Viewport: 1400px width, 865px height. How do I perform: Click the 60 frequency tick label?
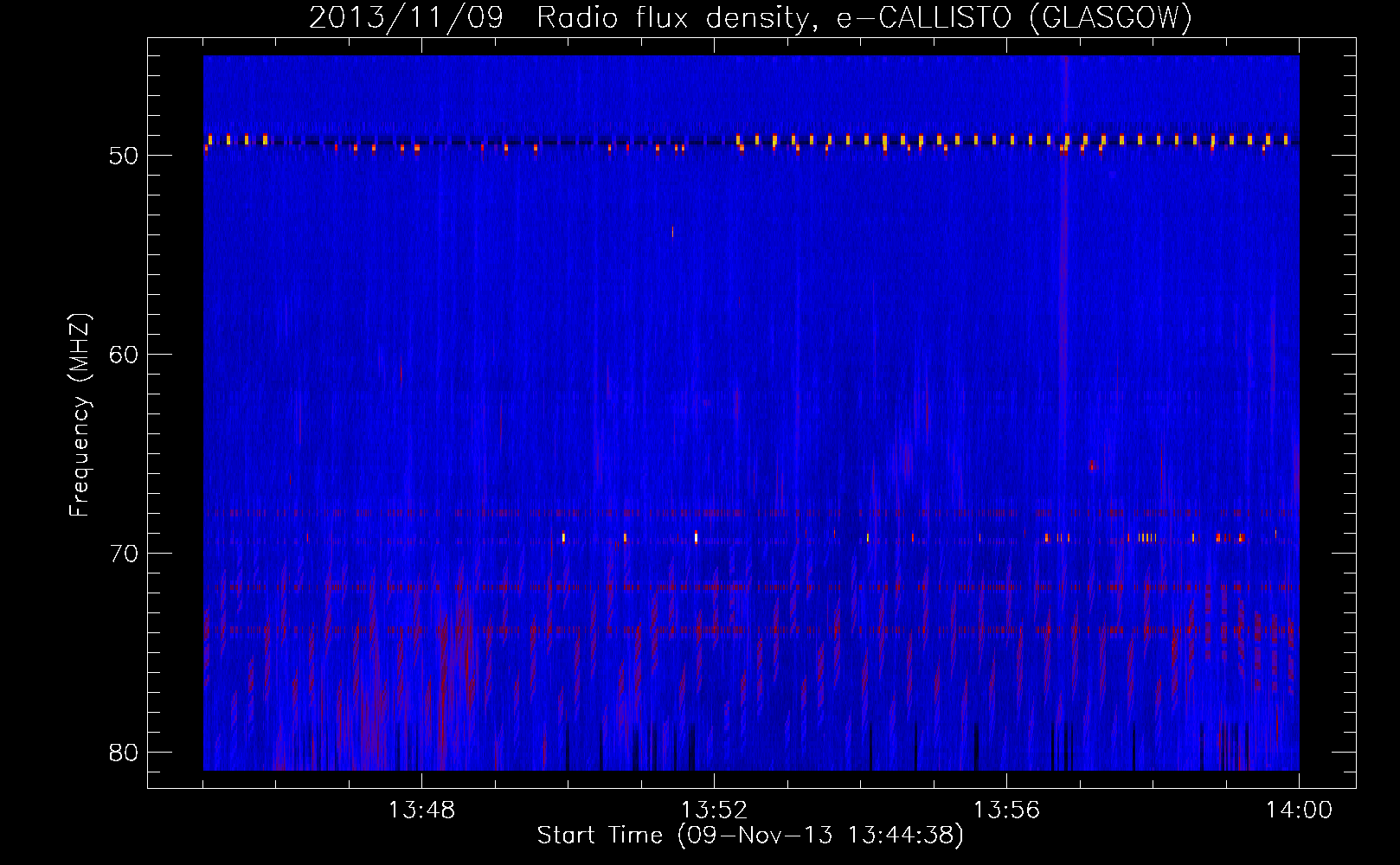(x=125, y=355)
